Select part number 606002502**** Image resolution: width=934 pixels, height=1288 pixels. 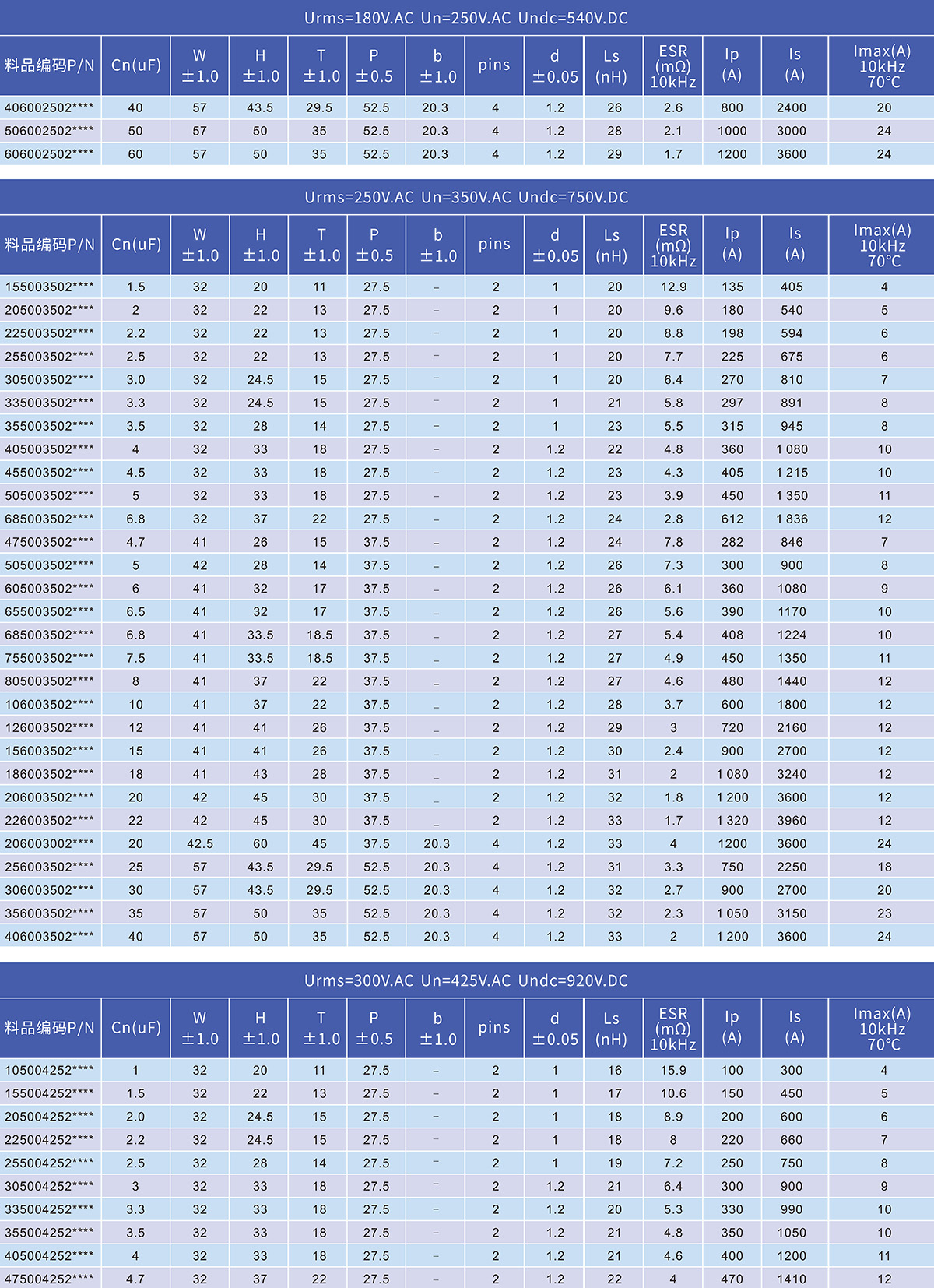point(49,155)
